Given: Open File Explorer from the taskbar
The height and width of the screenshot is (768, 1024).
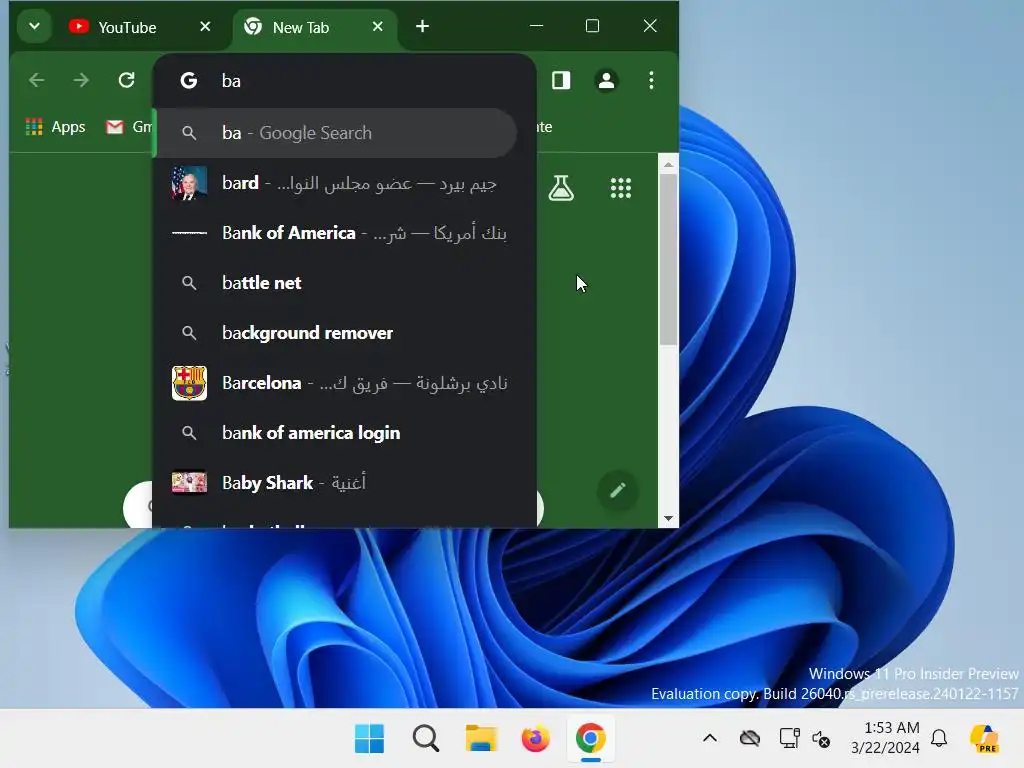Looking at the screenshot, I should tap(481, 739).
